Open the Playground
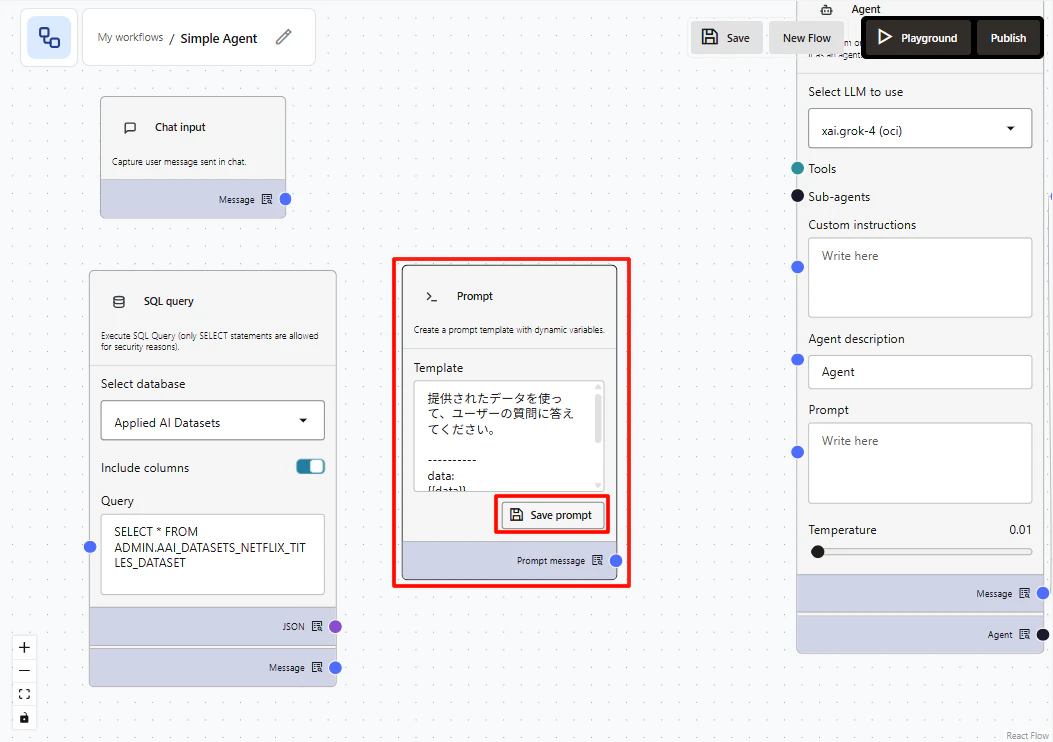Image resolution: width=1053 pixels, height=742 pixels. point(917,38)
